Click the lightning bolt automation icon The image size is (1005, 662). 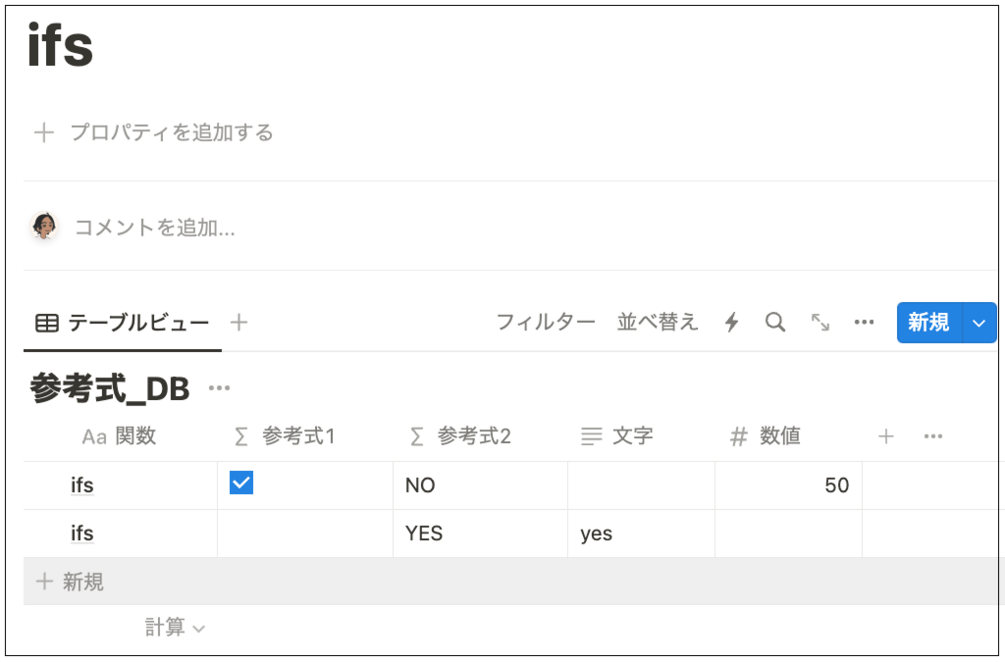click(x=732, y=322)
